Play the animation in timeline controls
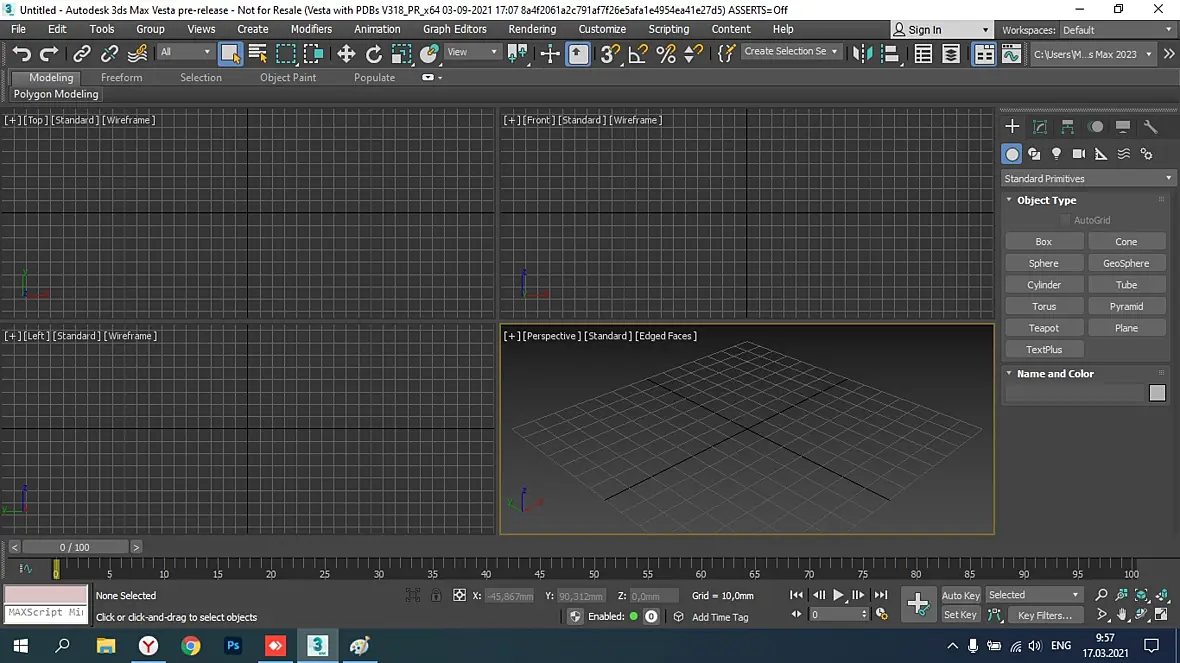Image resolution: width=1180 pixels, height=663 pixels. click(x=838, y=595)
